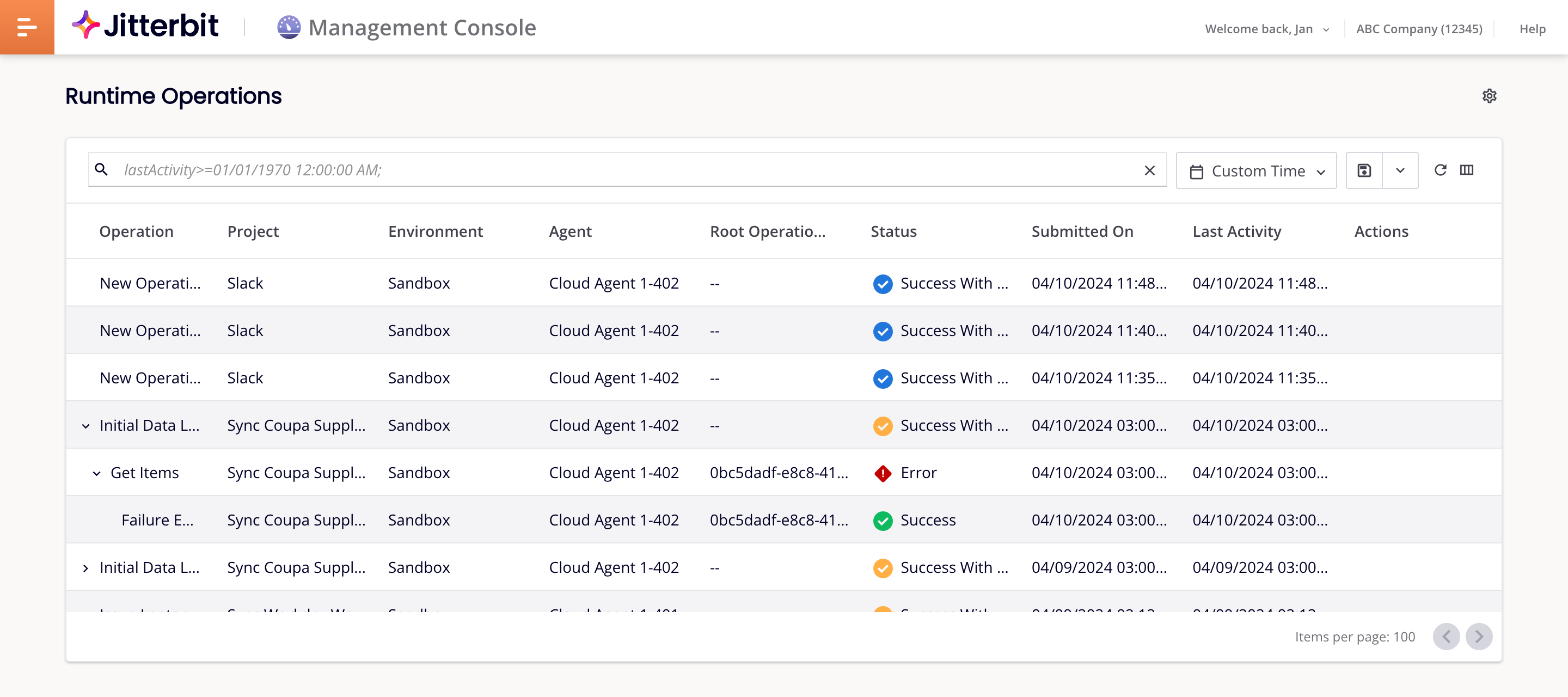Click the Help menu item

tap(1531, 27)
